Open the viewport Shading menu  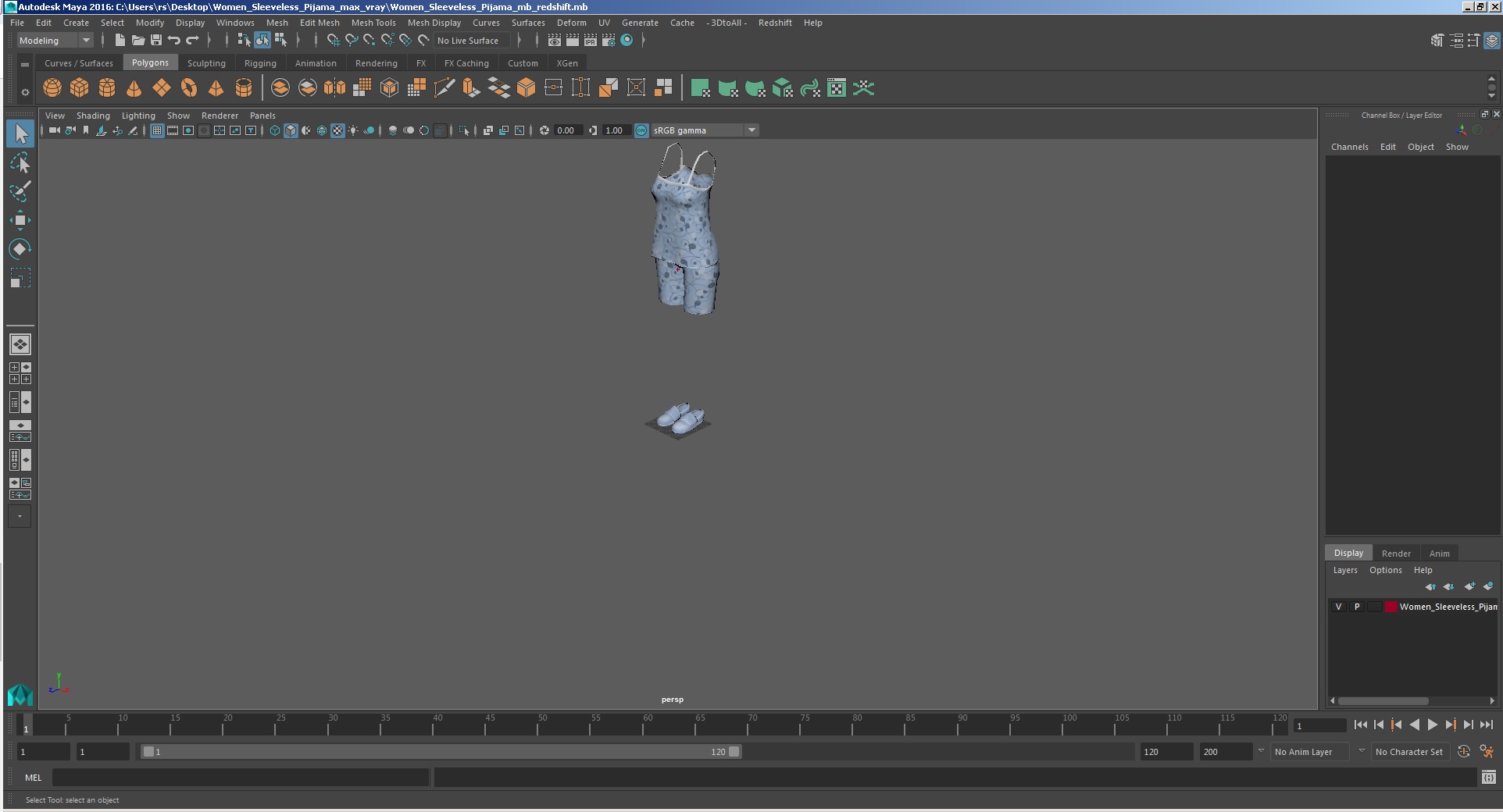click(x=93, y=116)
